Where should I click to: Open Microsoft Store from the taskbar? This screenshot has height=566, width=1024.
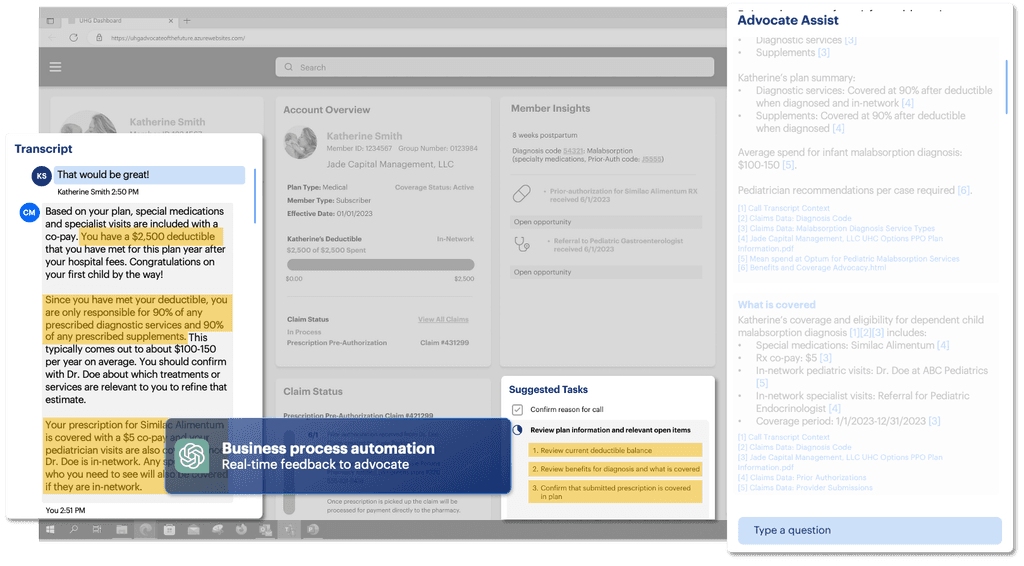(x=169, y=529)
